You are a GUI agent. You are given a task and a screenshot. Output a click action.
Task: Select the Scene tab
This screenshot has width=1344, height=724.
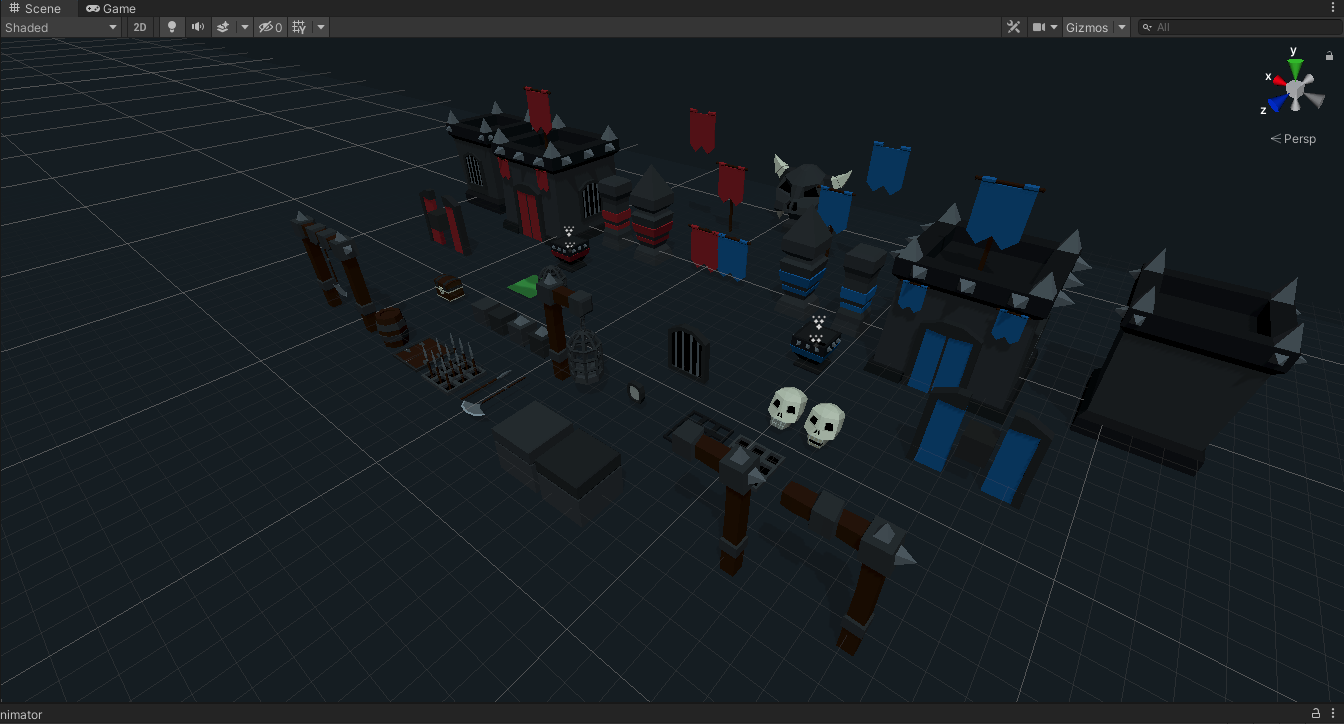35,8
